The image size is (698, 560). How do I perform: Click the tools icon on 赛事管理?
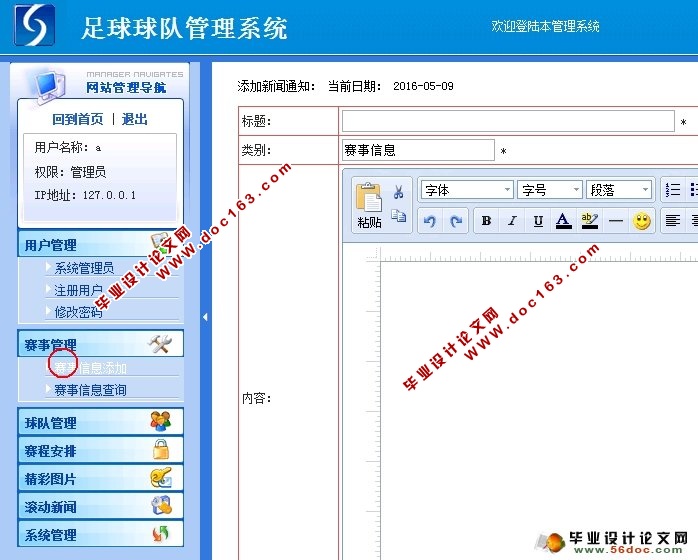click(x=160, y=344)
